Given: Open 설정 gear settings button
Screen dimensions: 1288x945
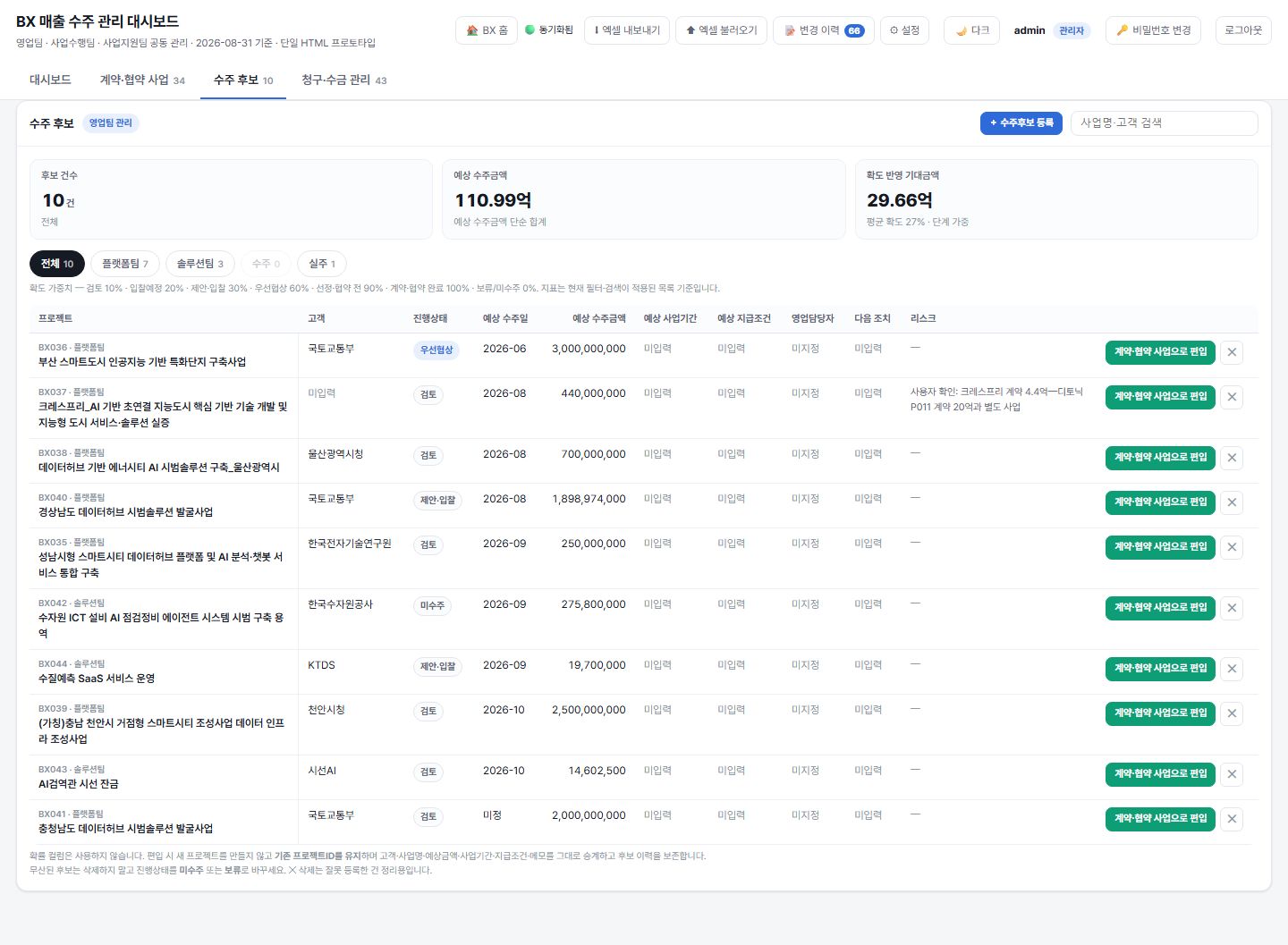Looking at the screenshot, I should (904, 30).
